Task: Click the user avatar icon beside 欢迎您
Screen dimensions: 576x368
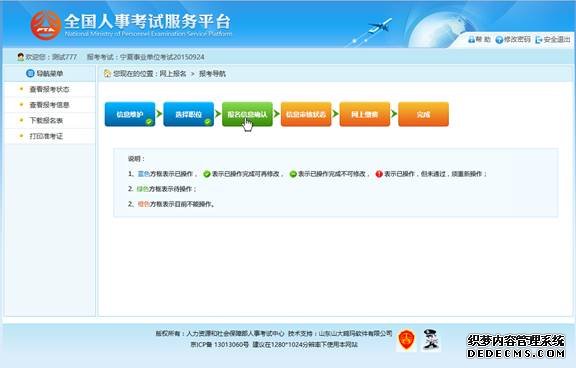Action: (21, 57)
